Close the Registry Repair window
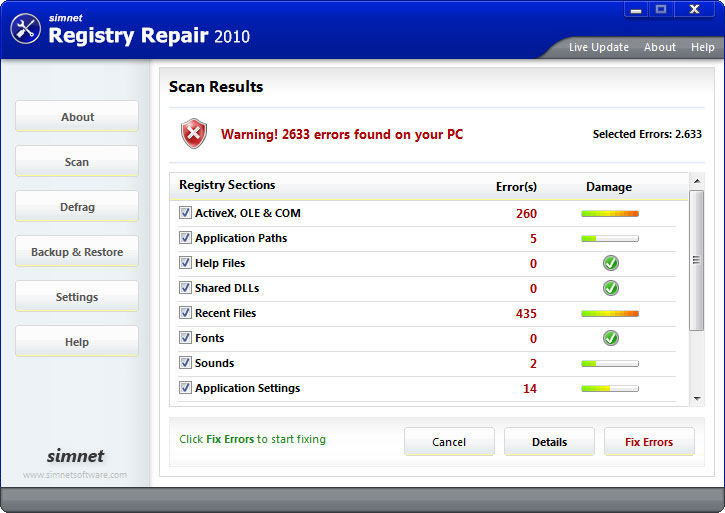The height and width of the screenshot is (513, 725). tap(694, 9)
